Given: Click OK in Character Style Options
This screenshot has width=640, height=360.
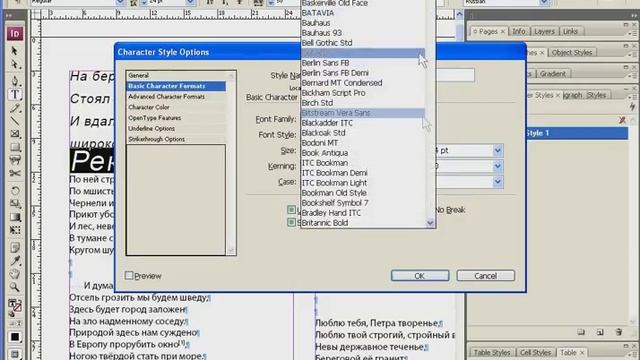Looking at the screenshot, I should [x=420, y=276].
